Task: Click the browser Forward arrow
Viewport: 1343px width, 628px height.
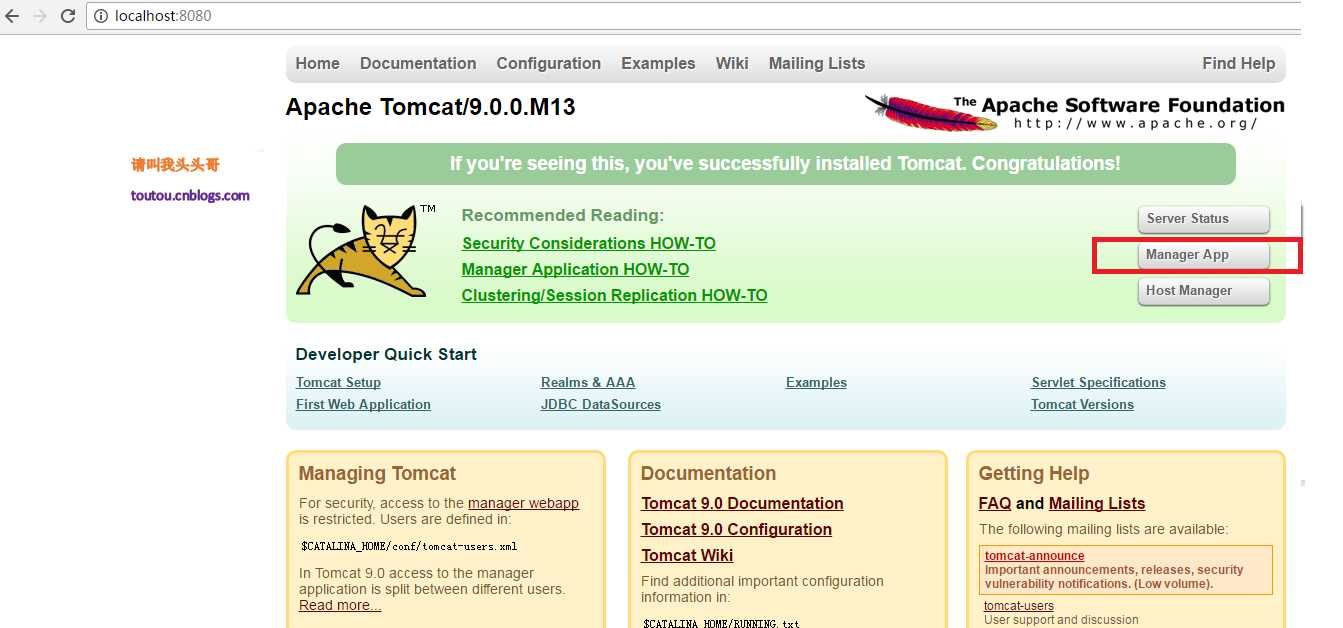Action: 40,16
